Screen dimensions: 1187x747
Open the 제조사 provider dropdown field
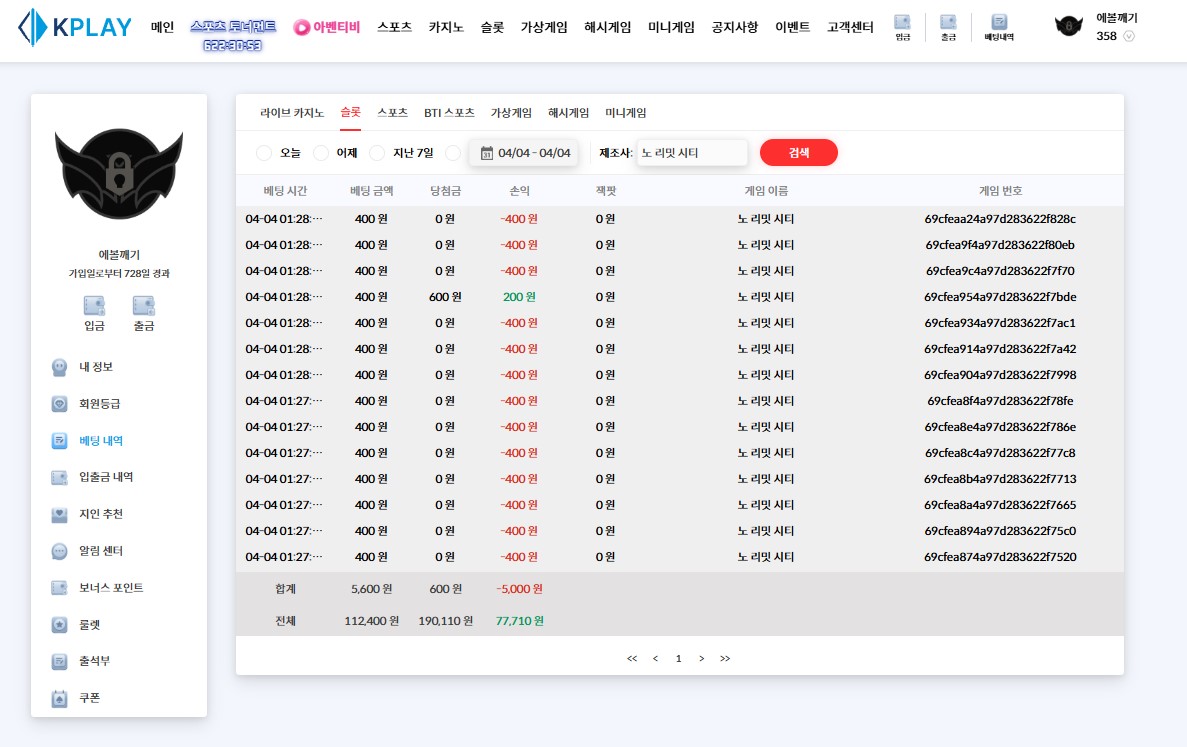pyautogui.click(x=692, y=153)
